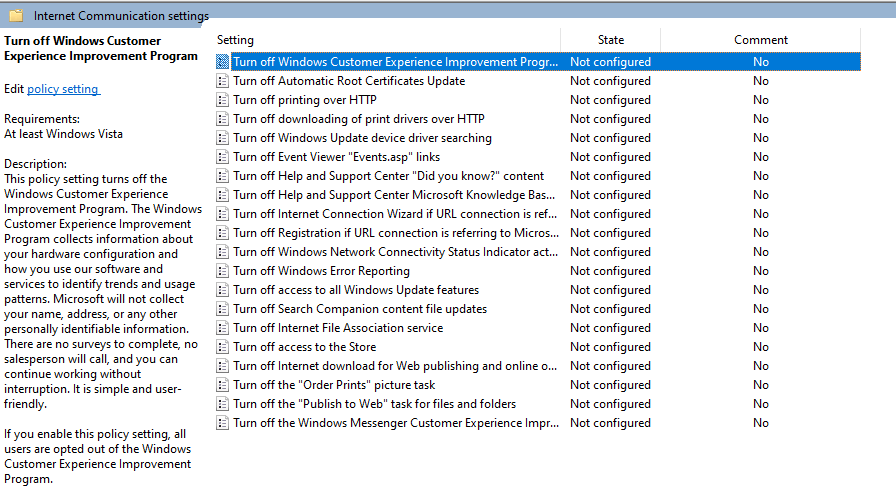
Task: Select "Turn off printing over HTTP" setting
Action: click(x=305, y=100)
